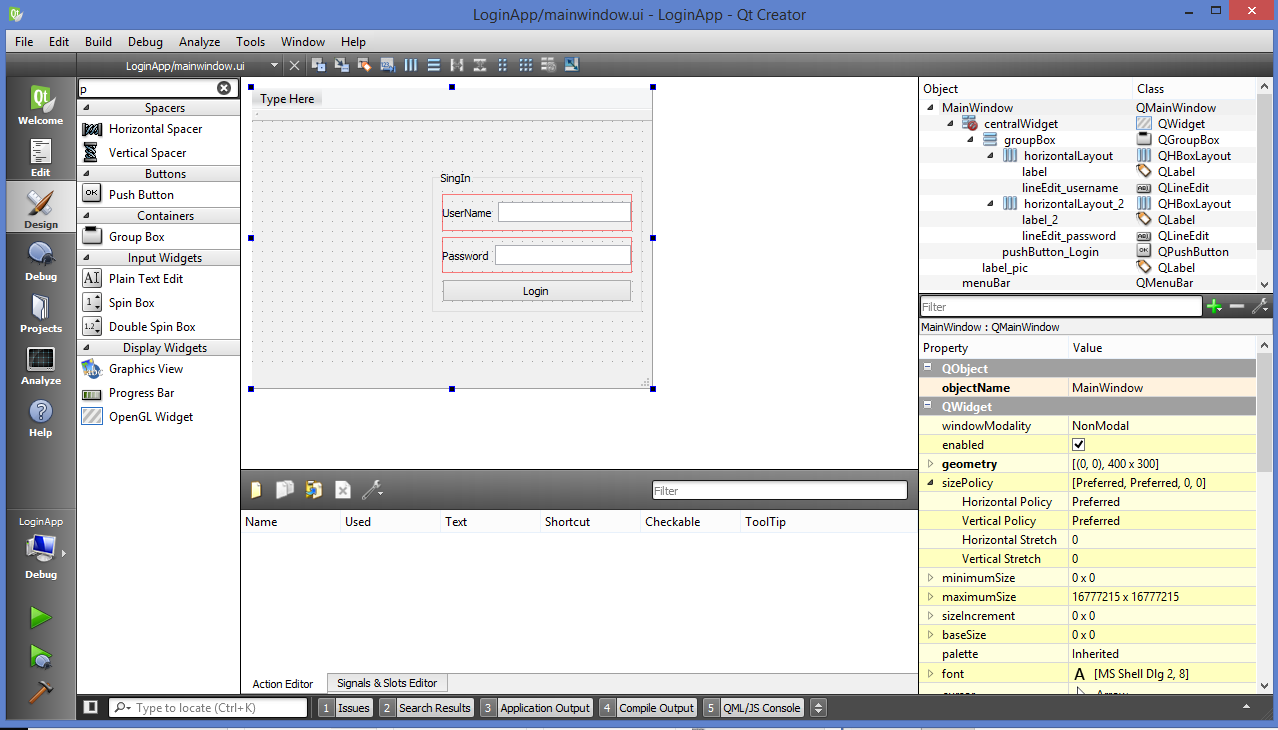
Task: Run the LoginApp with the green play icon
Action: click(40, 617)
